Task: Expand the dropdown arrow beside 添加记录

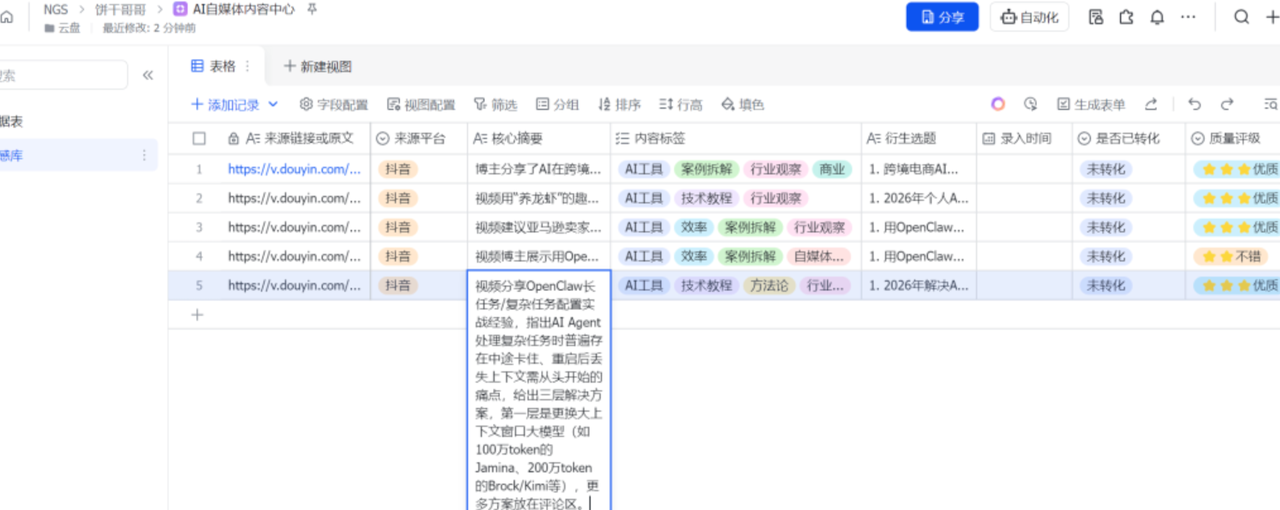Action: pos(273,105)
